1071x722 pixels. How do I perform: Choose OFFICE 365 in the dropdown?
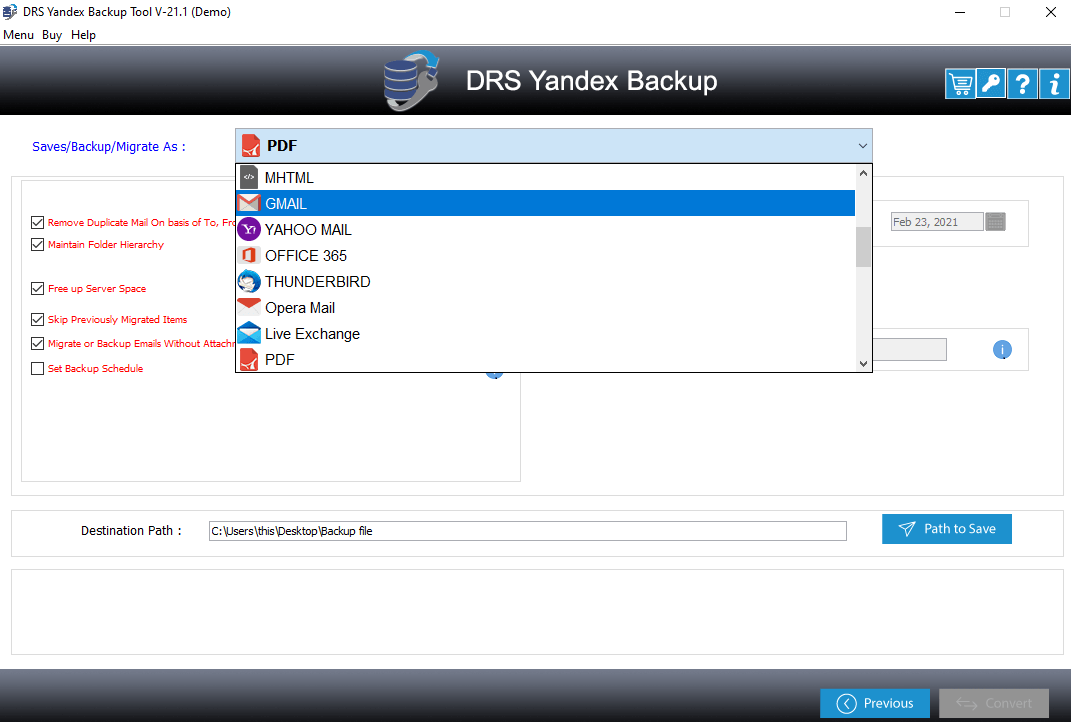[546, 255]
